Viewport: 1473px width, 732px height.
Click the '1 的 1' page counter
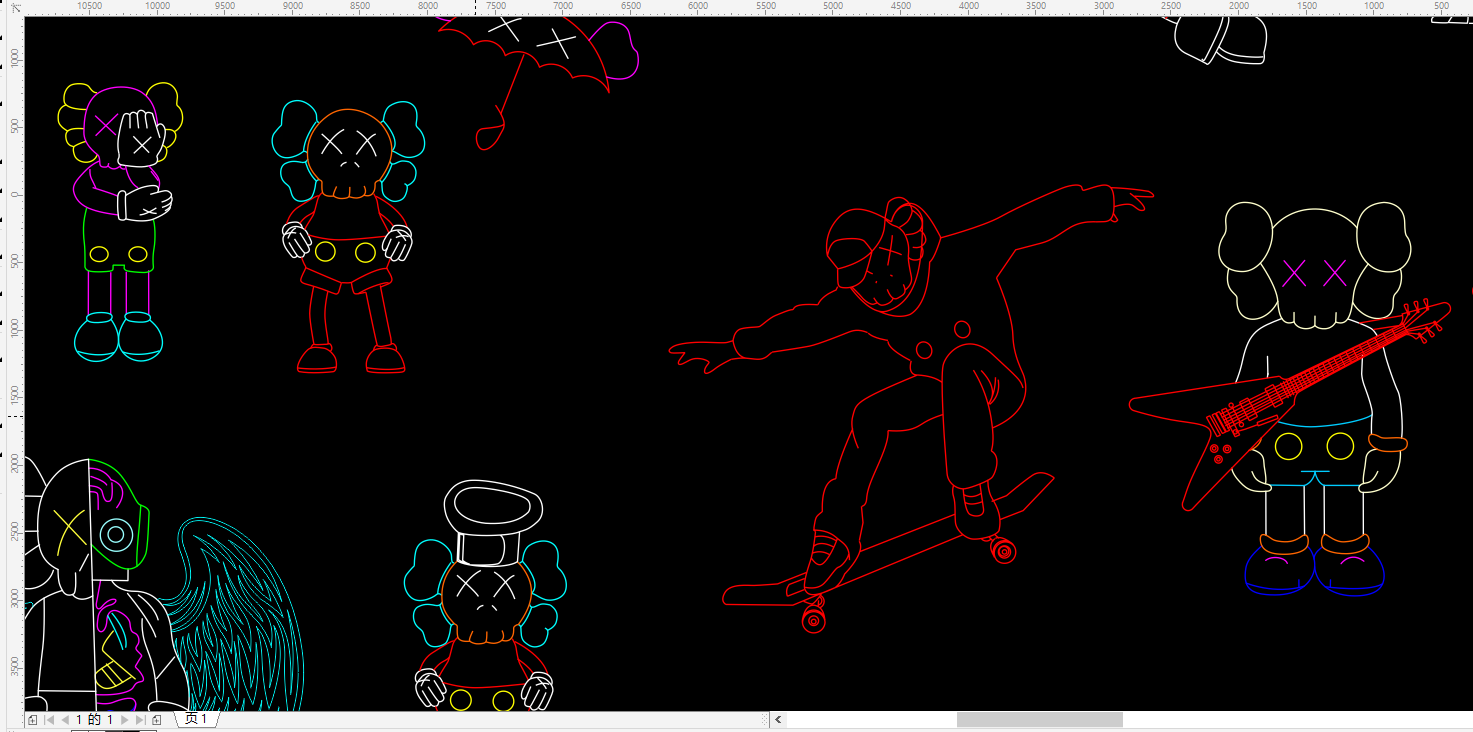click(x=95, y=720)
